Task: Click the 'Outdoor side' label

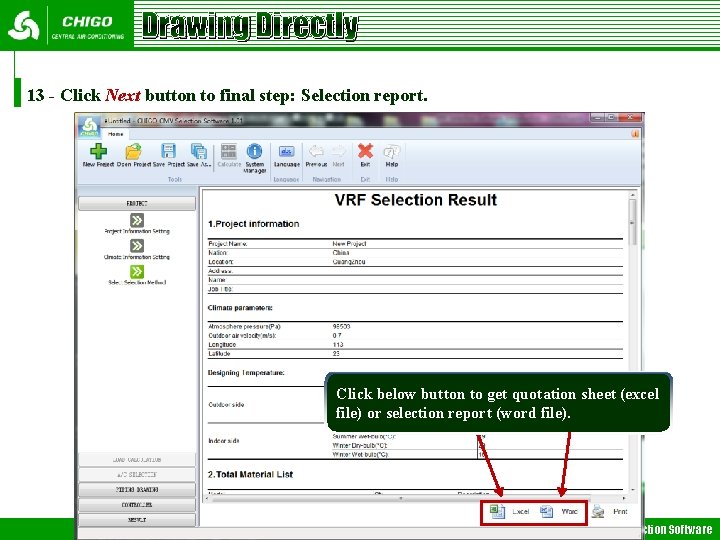Action: pyautogui.click(x=226, y=405)
